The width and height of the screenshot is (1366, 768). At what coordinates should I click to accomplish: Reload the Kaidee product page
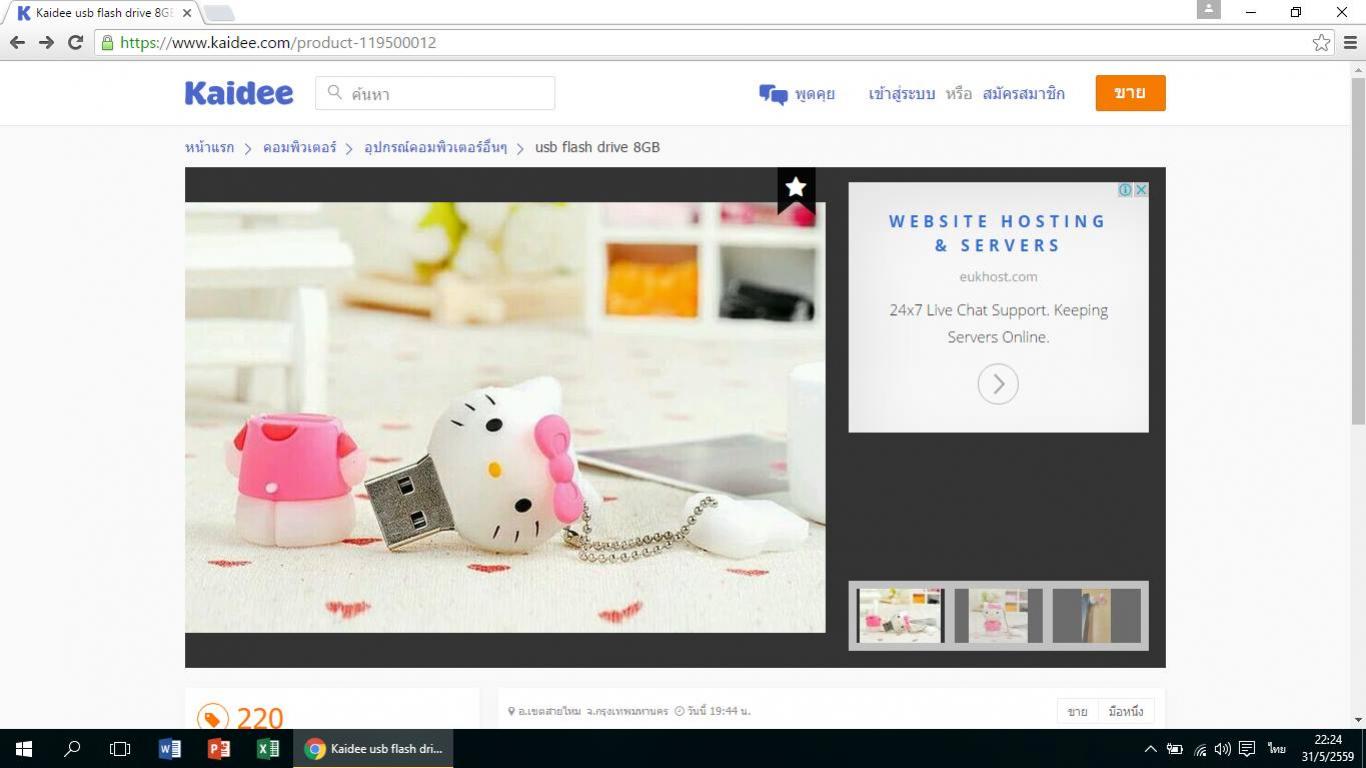75,42
